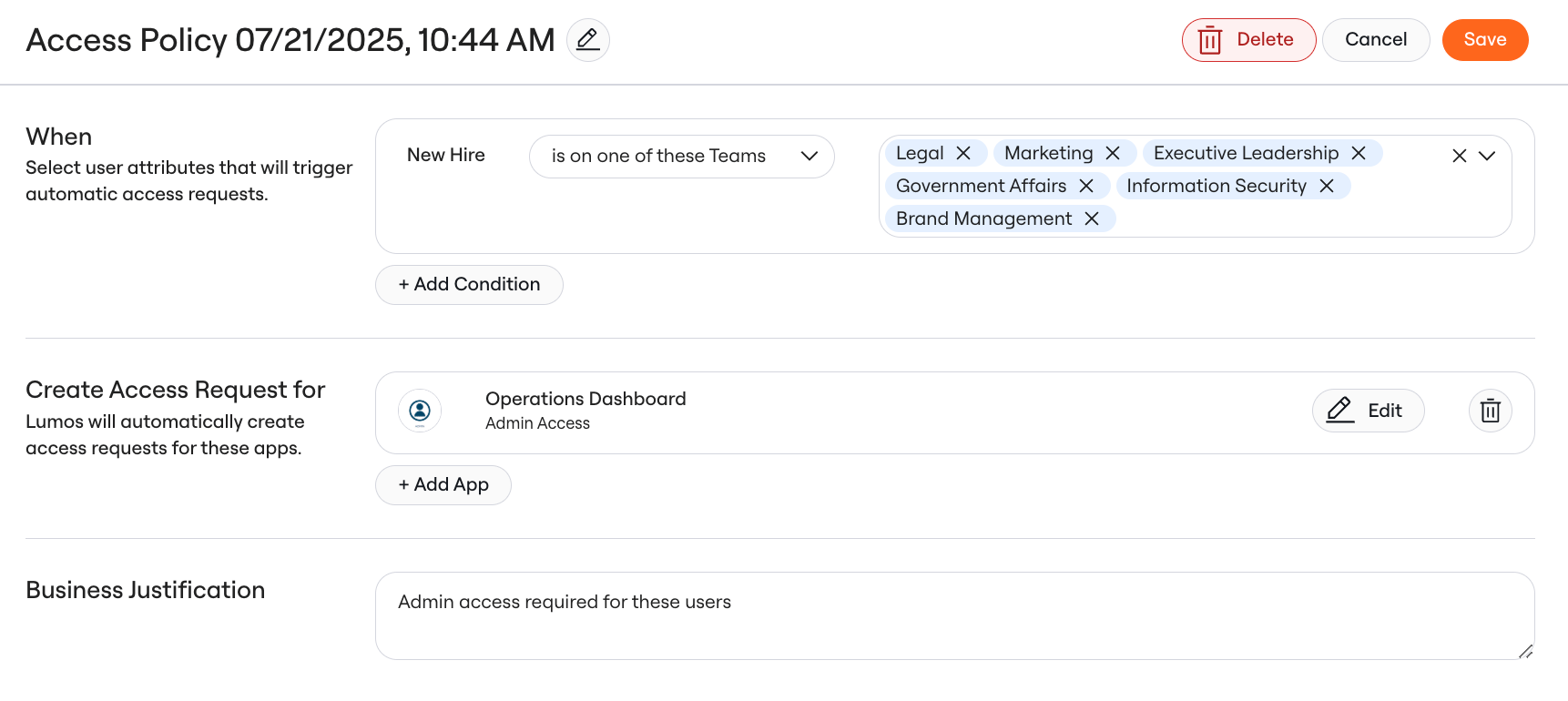Remove Information Security tag
The width and height of the screenshot is (1568, 701).
1327,186
